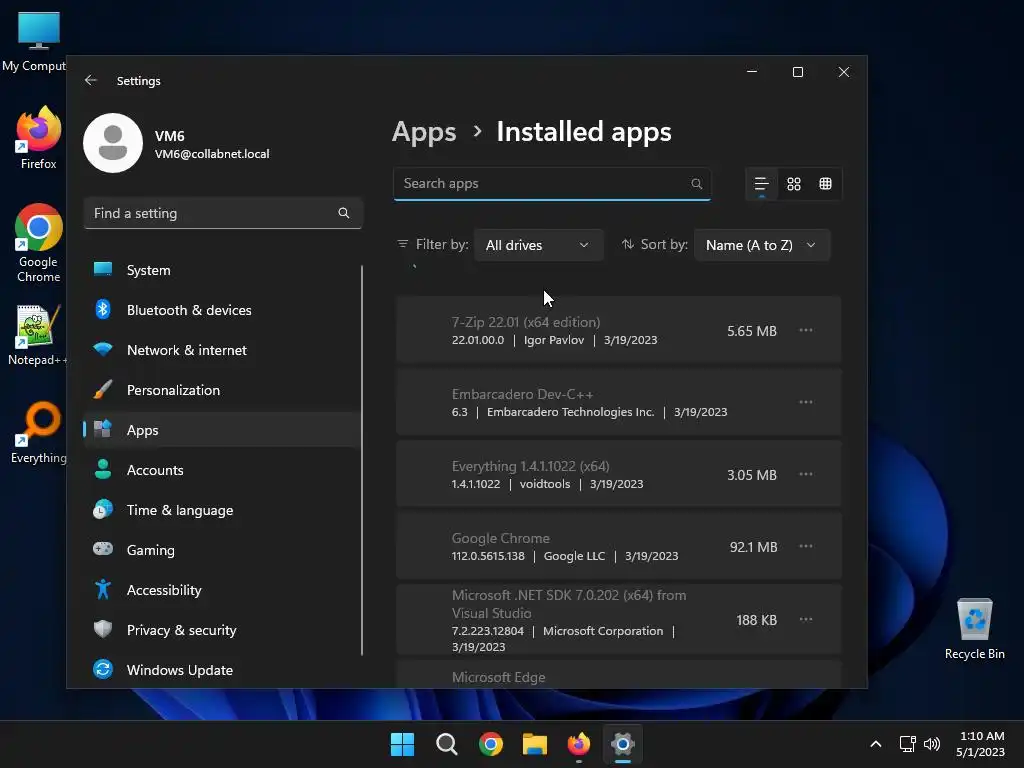
Task: Open more options for Everything 1.4.1.1022
Action: pos(806,474)
